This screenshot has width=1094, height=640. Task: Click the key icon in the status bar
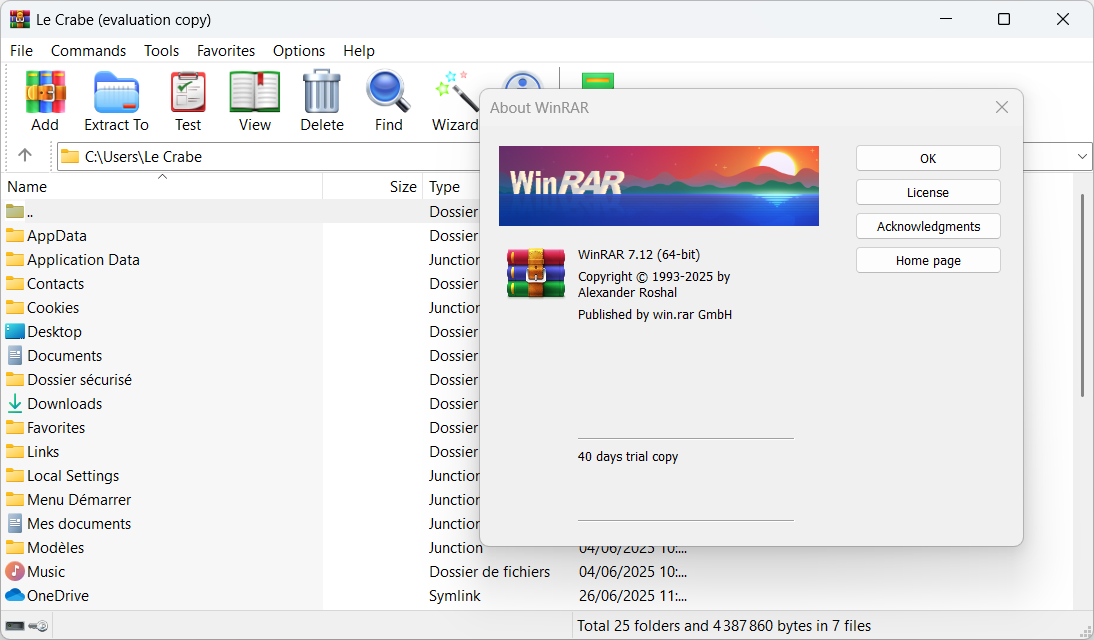point(39,626)
